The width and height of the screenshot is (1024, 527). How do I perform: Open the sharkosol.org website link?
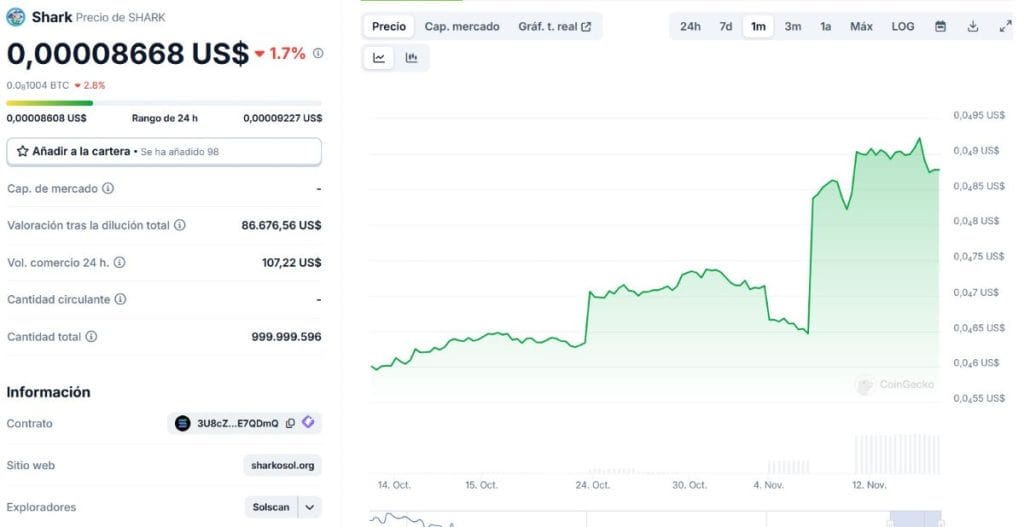pyautogui.click(x=283, y=466)
